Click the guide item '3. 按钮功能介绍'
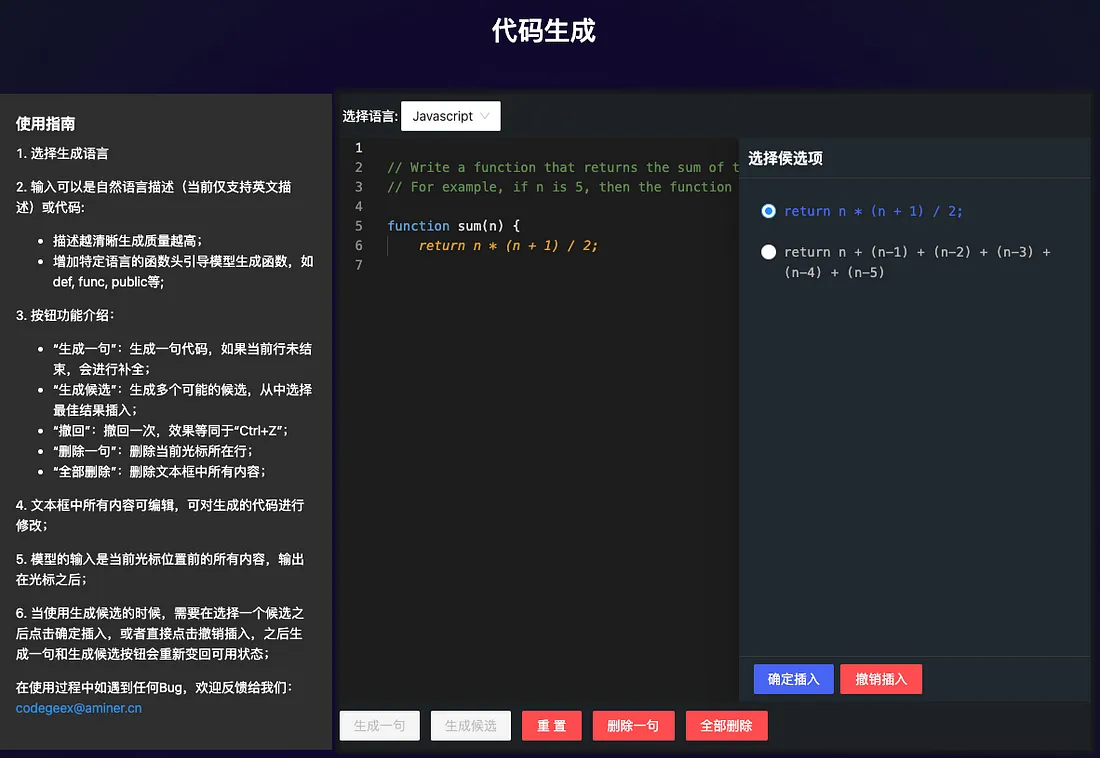The height and width of the screenshot is (758, 1100). point(65,315)
